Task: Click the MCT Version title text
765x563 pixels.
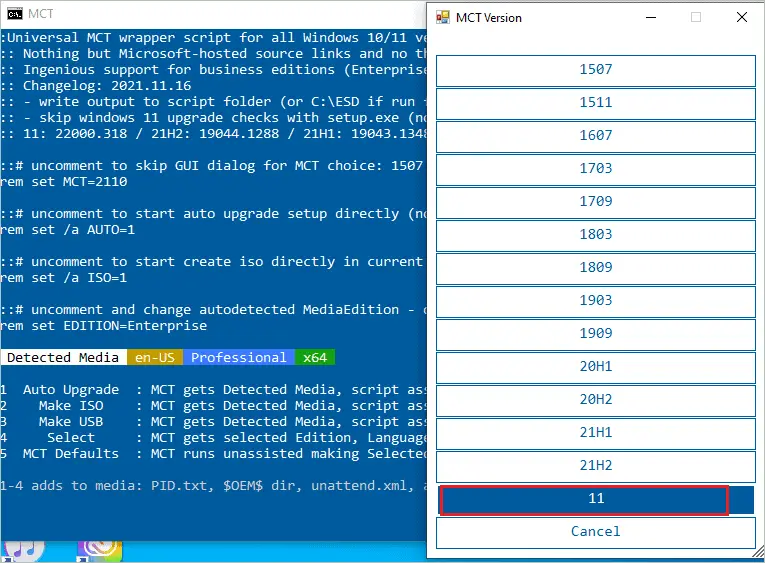Action: pos(488,18)
